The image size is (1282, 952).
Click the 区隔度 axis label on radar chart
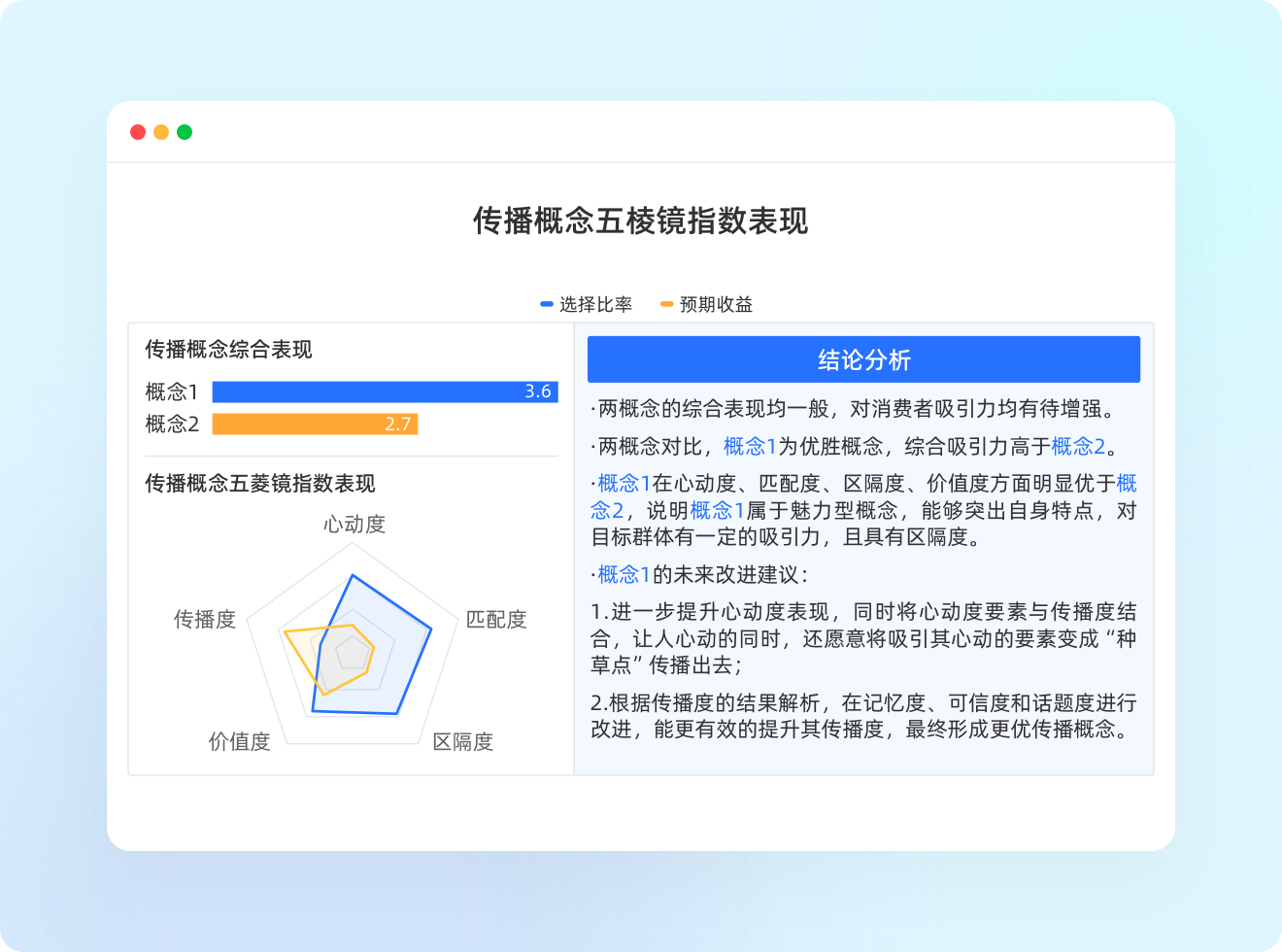point(463,742)
